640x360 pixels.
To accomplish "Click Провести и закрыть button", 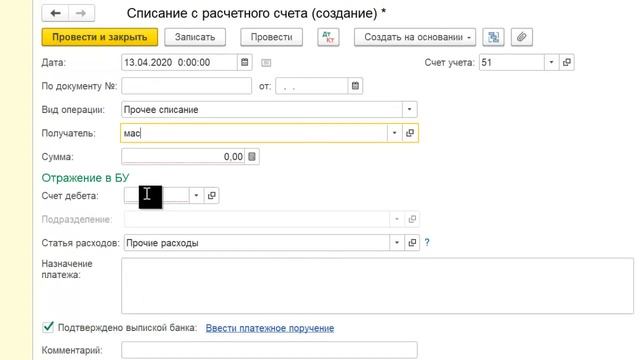I will [100, 37].
